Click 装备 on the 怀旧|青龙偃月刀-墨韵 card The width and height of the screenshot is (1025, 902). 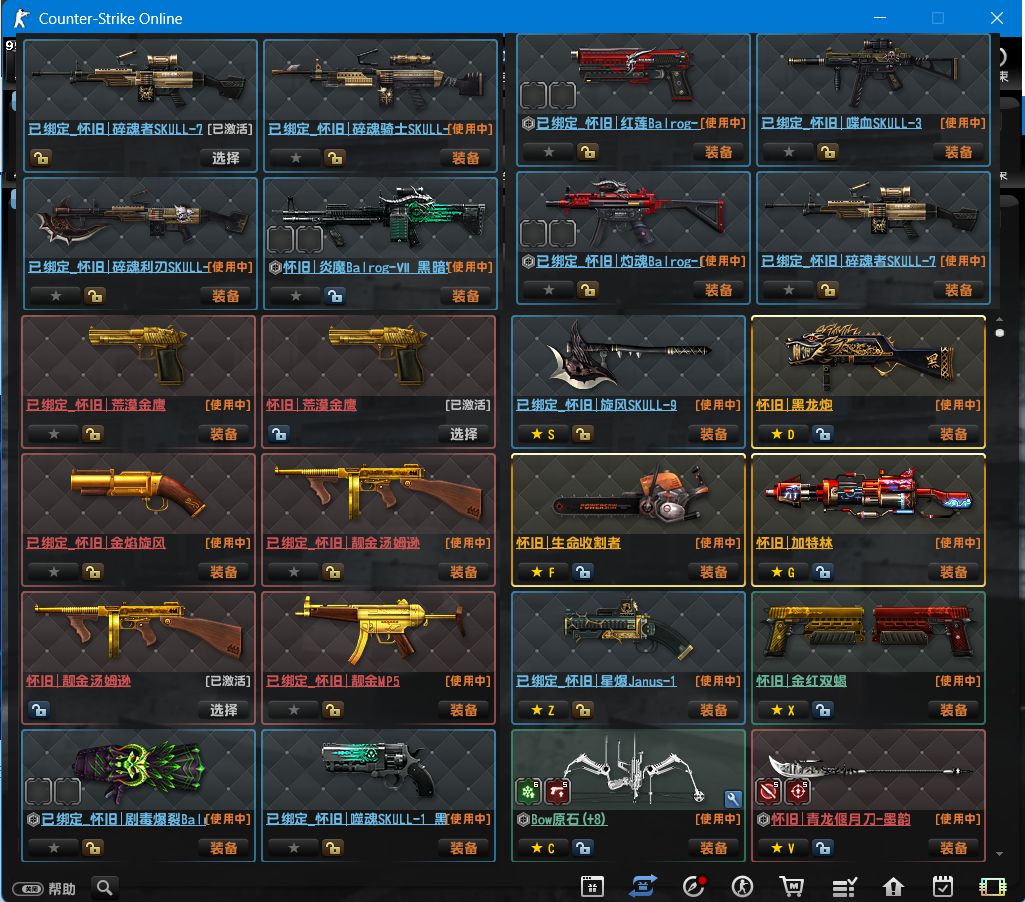point(954,848)
